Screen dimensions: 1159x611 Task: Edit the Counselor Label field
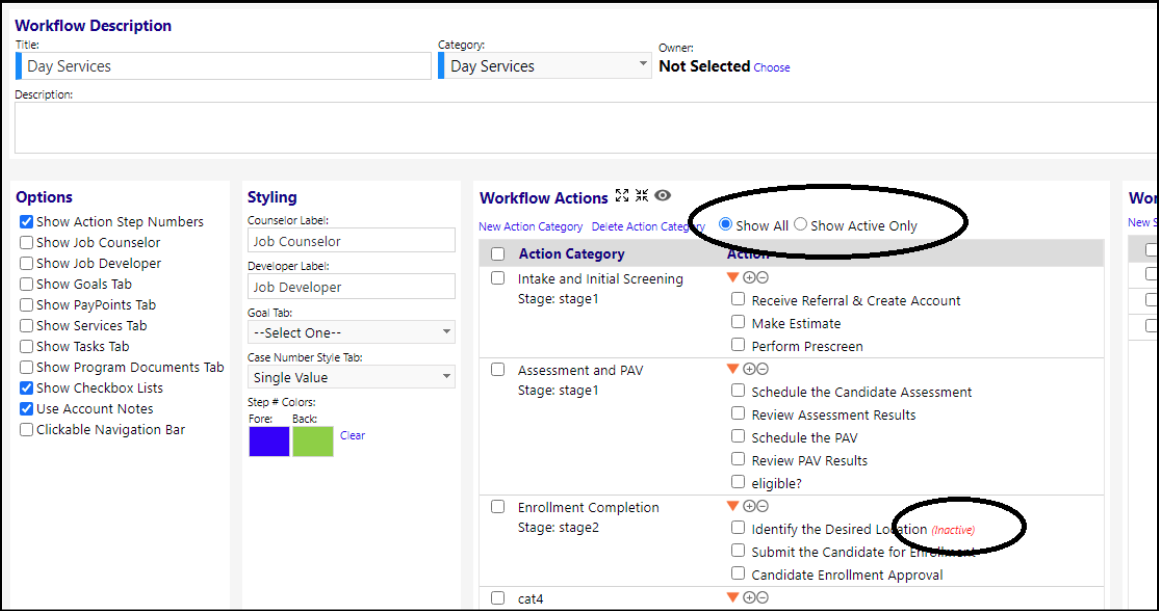tap(351, 241)
